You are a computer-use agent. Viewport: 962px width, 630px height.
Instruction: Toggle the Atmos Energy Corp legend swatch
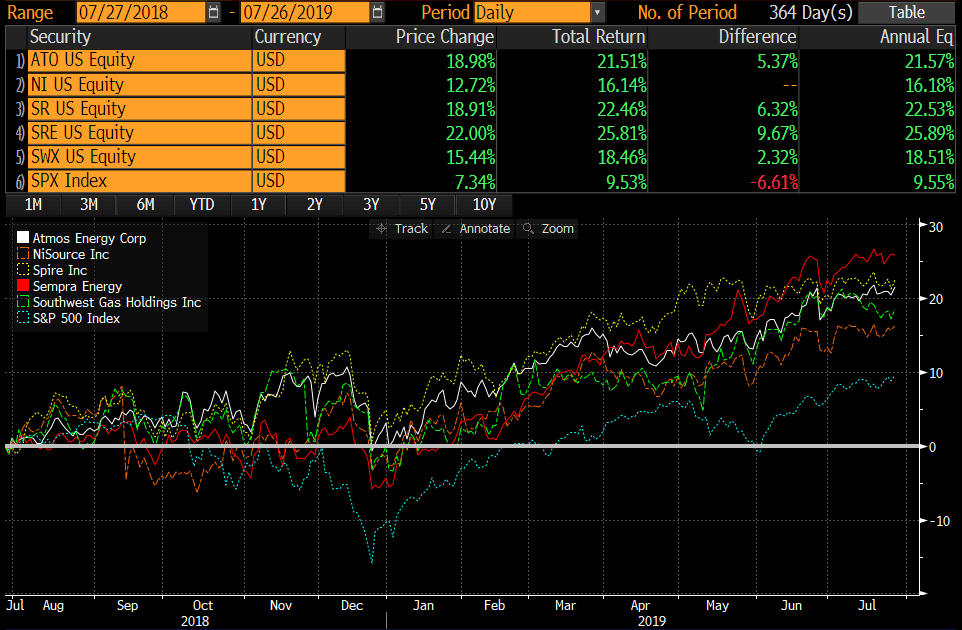coord(23,237)
